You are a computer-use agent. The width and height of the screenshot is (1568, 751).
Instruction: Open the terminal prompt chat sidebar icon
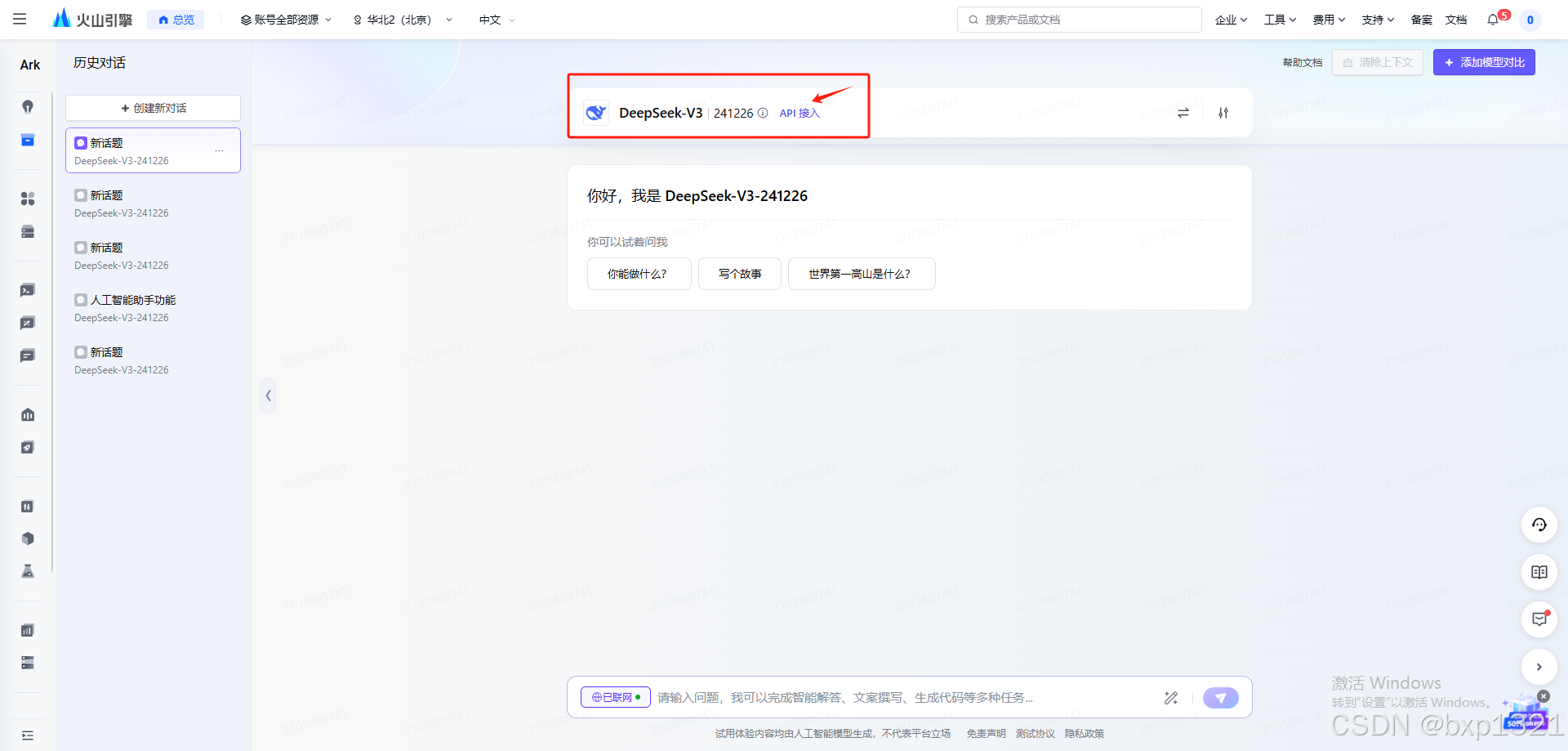[x=28, y=290]
